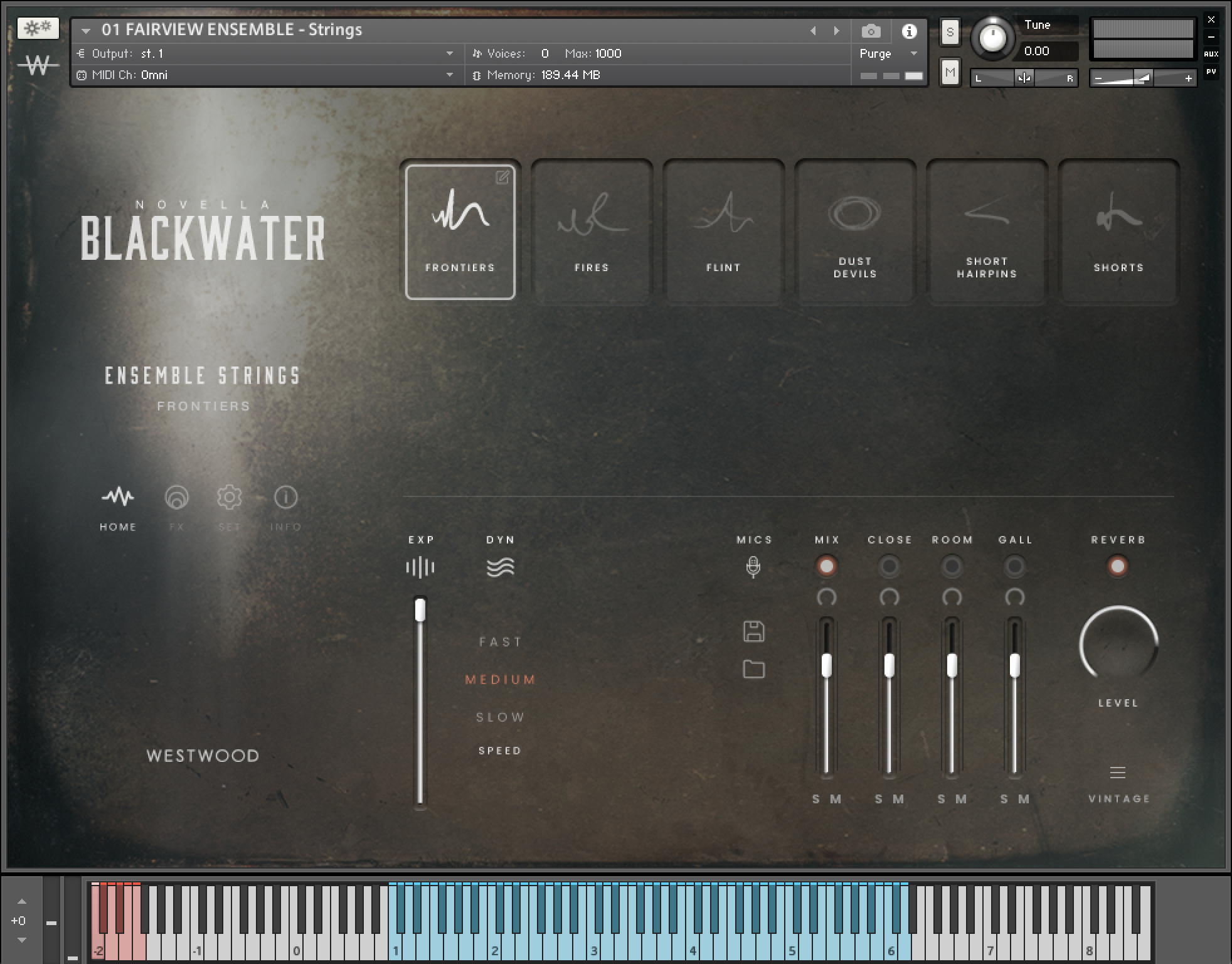Image resolution: width=1232 pixels, height=964 pixels.
Task: Open the Purge dropdown menu
Action: tap(888, 54)
